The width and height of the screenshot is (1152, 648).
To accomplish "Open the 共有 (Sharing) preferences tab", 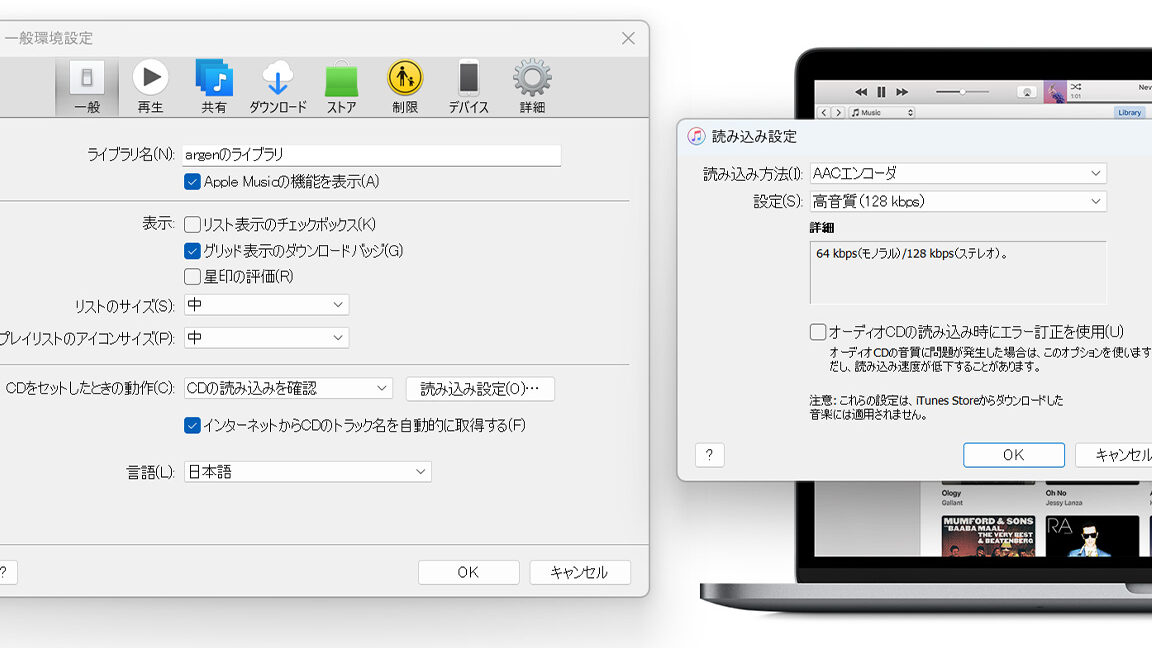I will point(214,87).
